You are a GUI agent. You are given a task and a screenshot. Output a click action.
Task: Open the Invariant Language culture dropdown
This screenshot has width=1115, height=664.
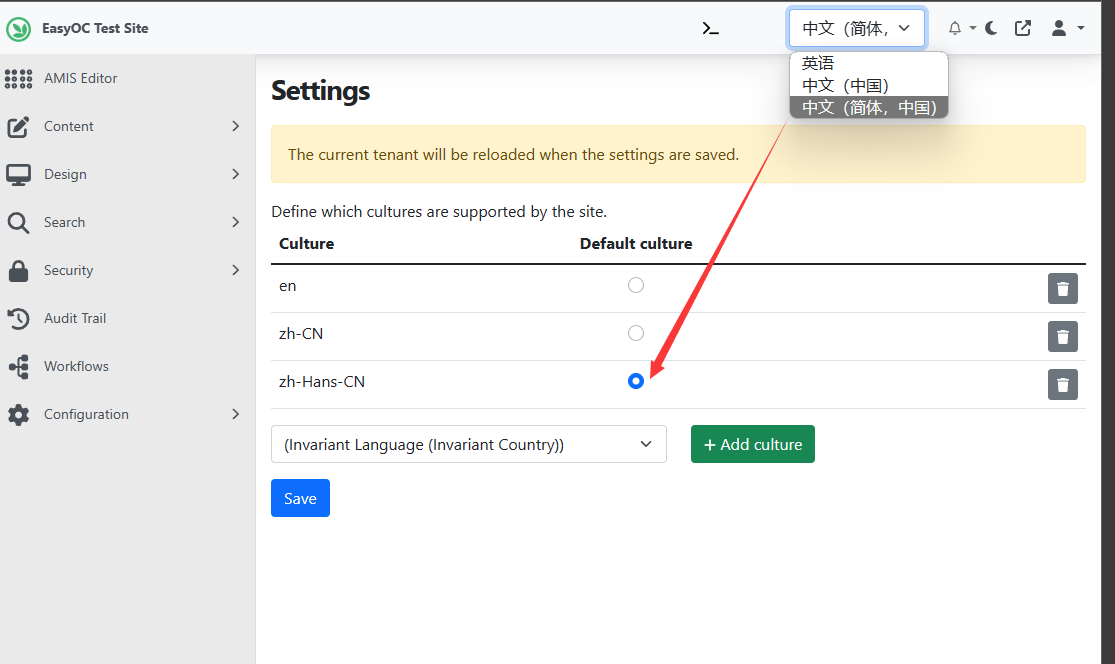468,444
